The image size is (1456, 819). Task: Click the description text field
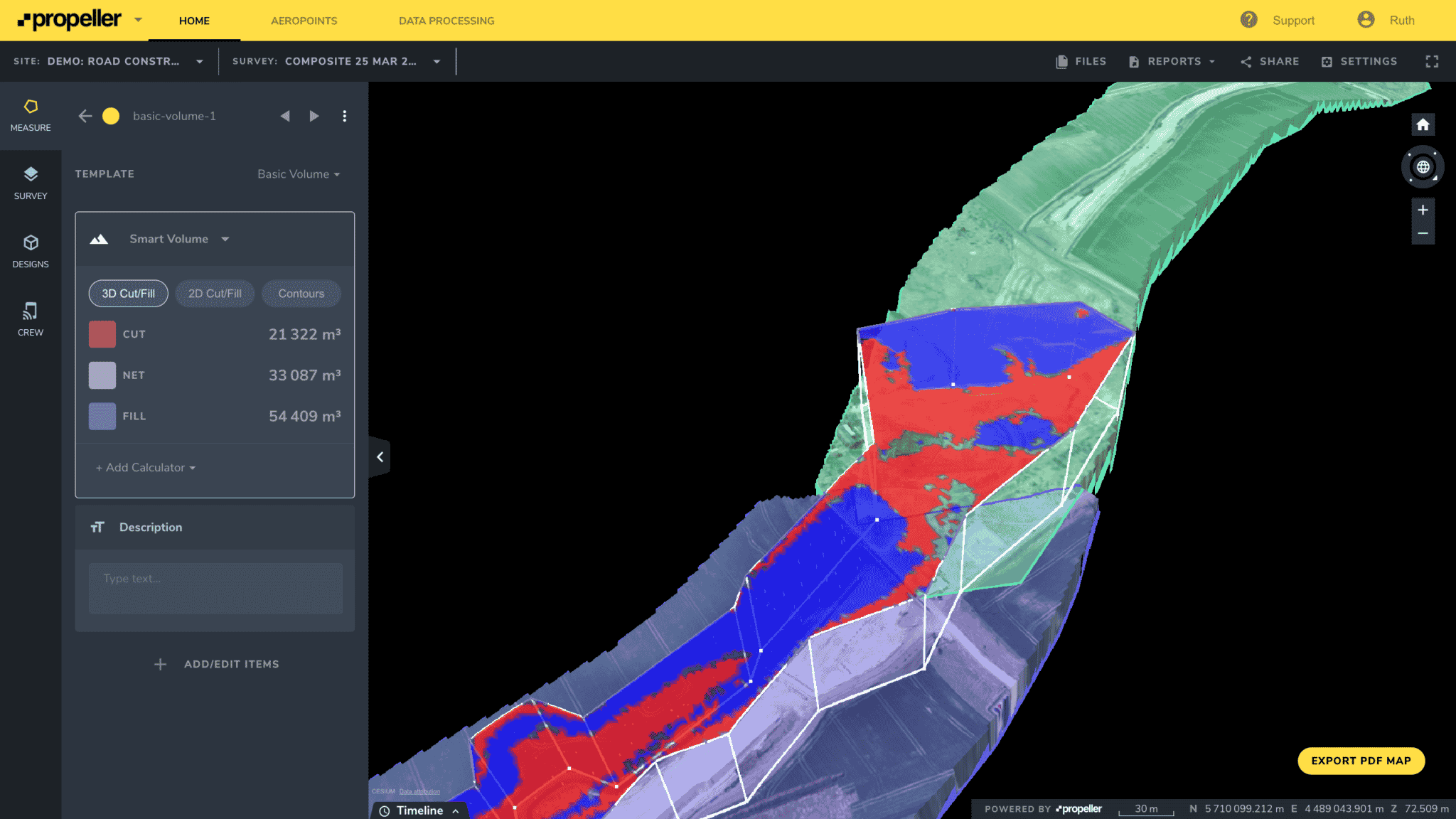click(215, 588)
